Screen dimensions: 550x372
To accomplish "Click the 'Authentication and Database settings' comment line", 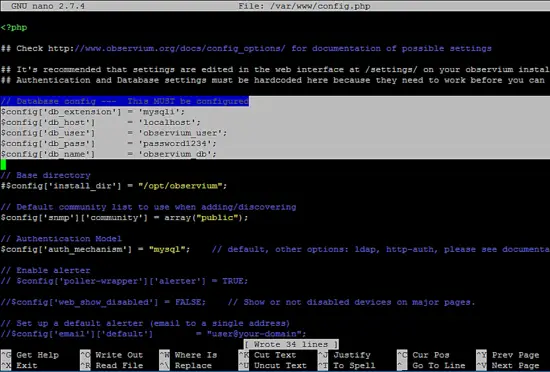I will click(273, 80).
